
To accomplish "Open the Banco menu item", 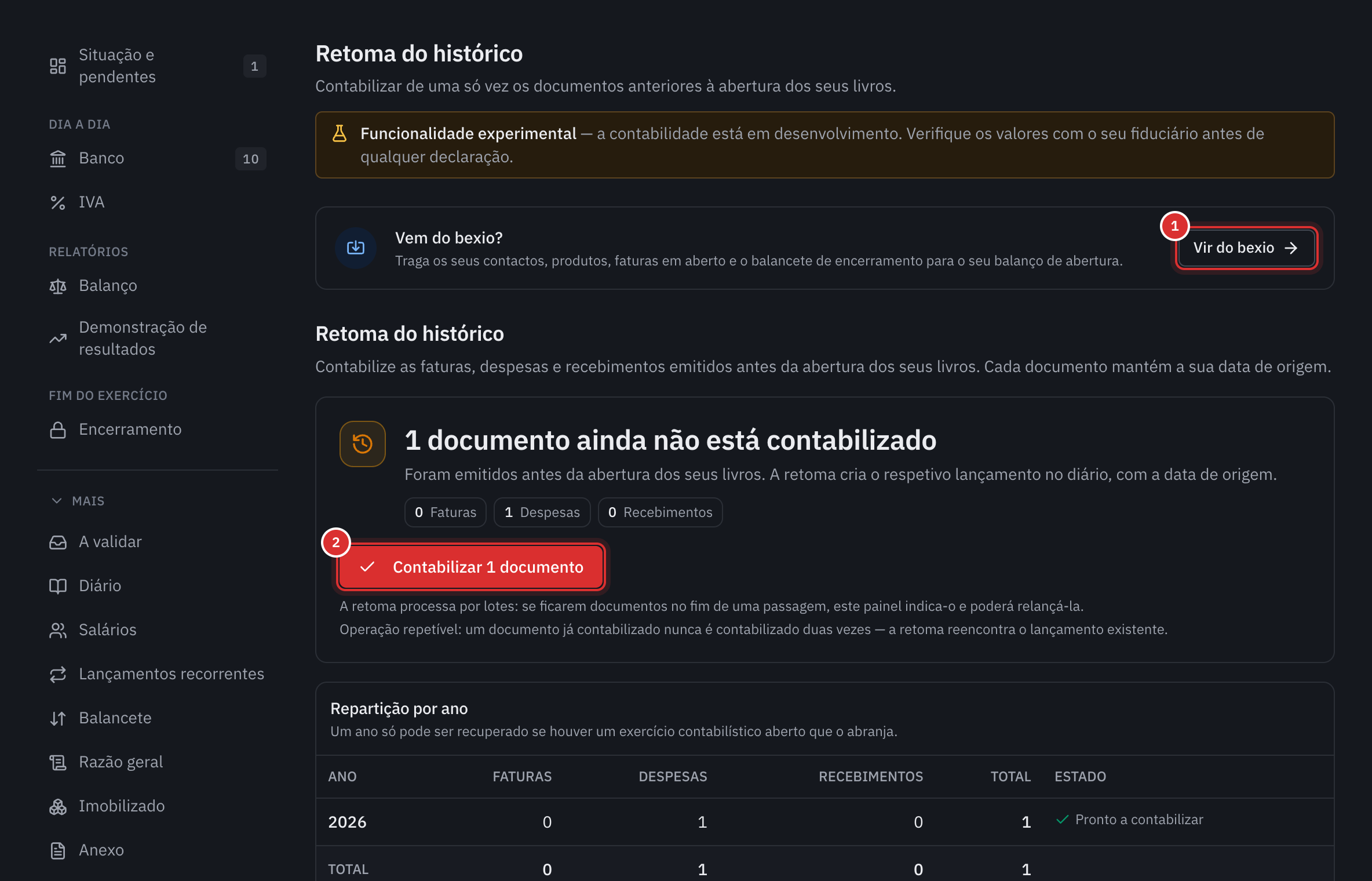I will [158, 158].
